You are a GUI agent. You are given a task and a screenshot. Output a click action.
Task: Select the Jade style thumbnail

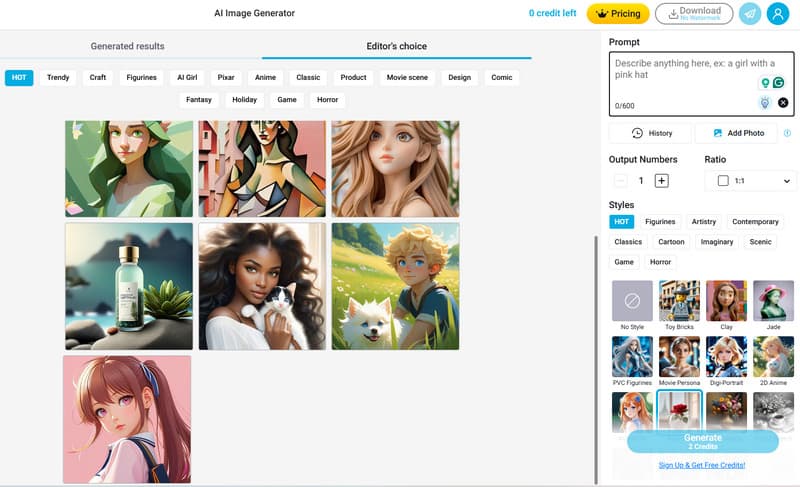(x=773, y=300)
